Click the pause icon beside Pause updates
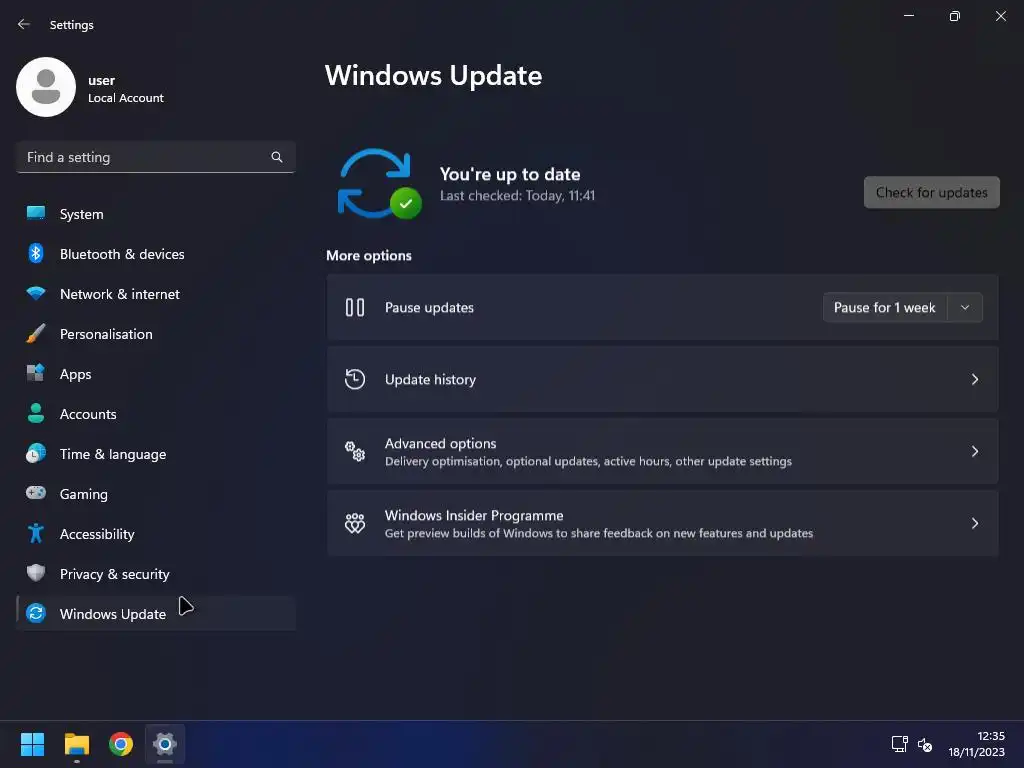The height and width of the screenshot is (768, 1024). (x=355, y=307)
